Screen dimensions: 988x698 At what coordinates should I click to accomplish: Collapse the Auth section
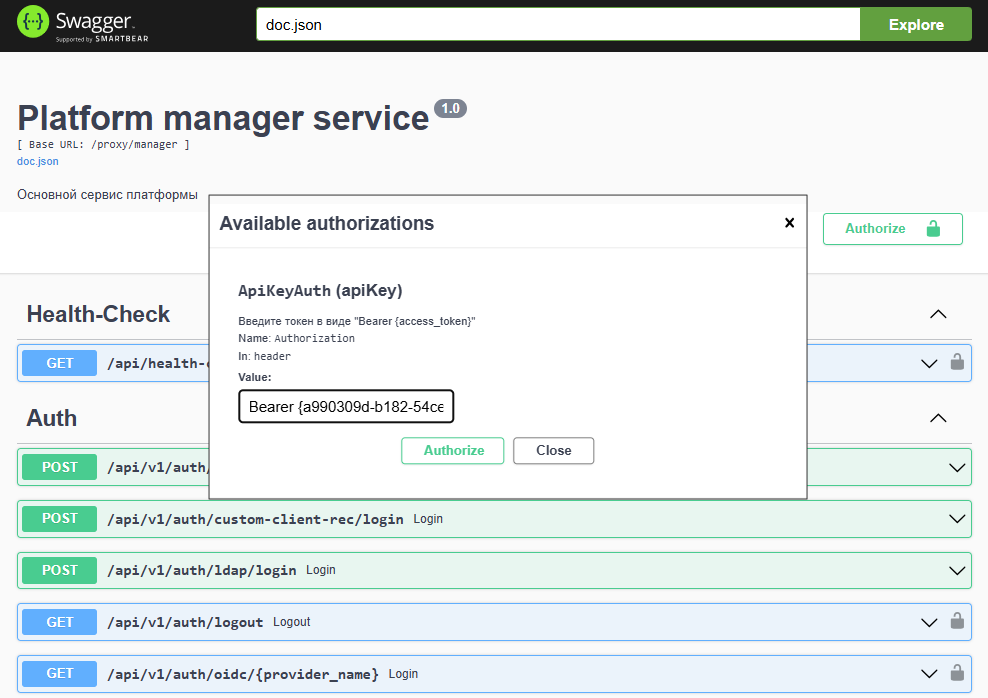click(x=938, y=418)
